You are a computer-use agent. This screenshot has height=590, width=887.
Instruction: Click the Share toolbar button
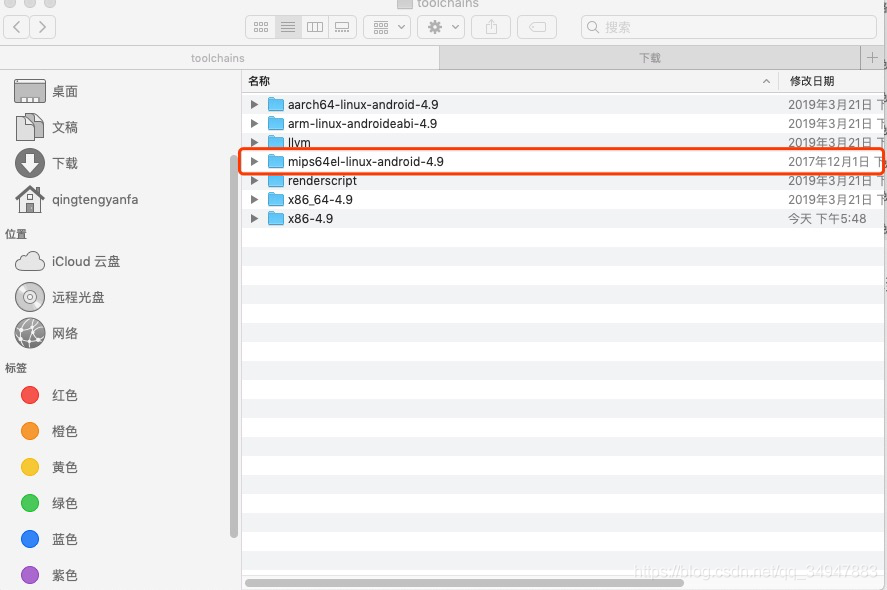tap(491, 27)
